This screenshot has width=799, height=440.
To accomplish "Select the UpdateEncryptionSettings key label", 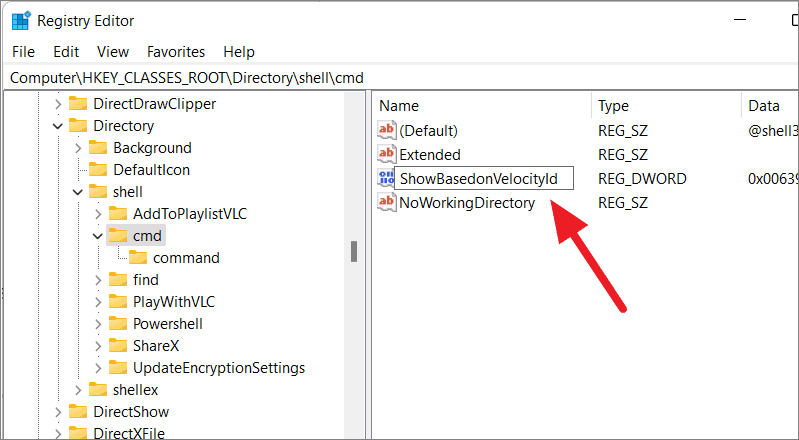I will coord(219,368).
